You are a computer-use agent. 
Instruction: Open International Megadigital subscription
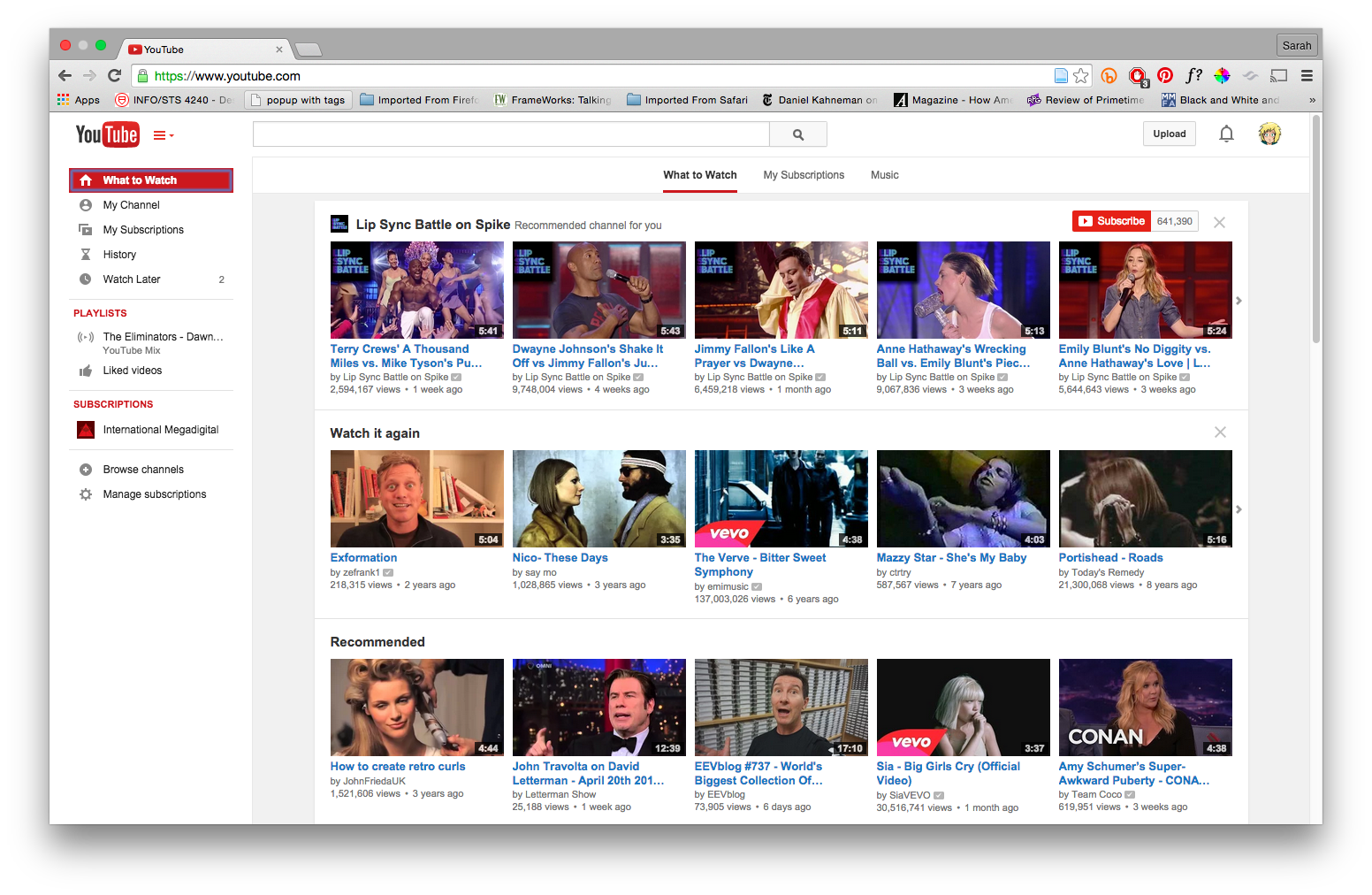pos(151,430)
